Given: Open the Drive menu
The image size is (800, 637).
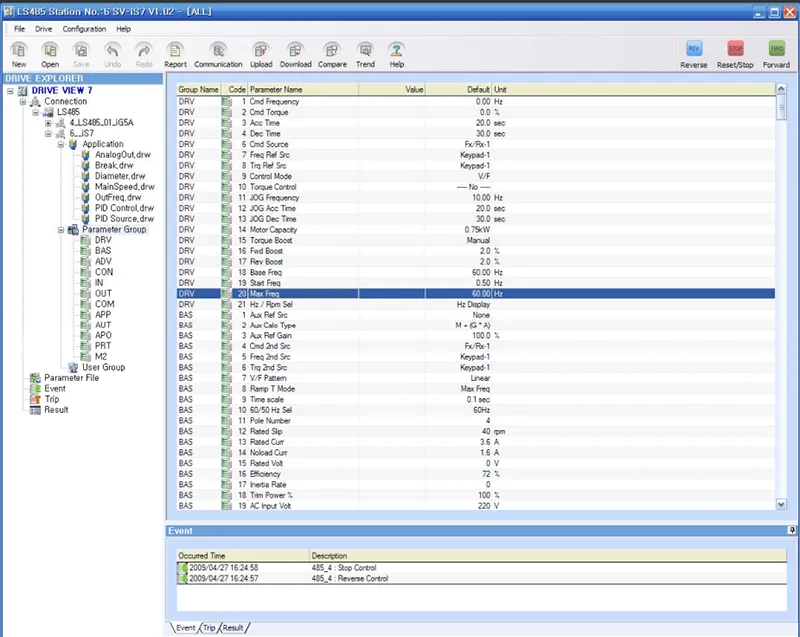Looking at the screenshot, I should [43, 29].
